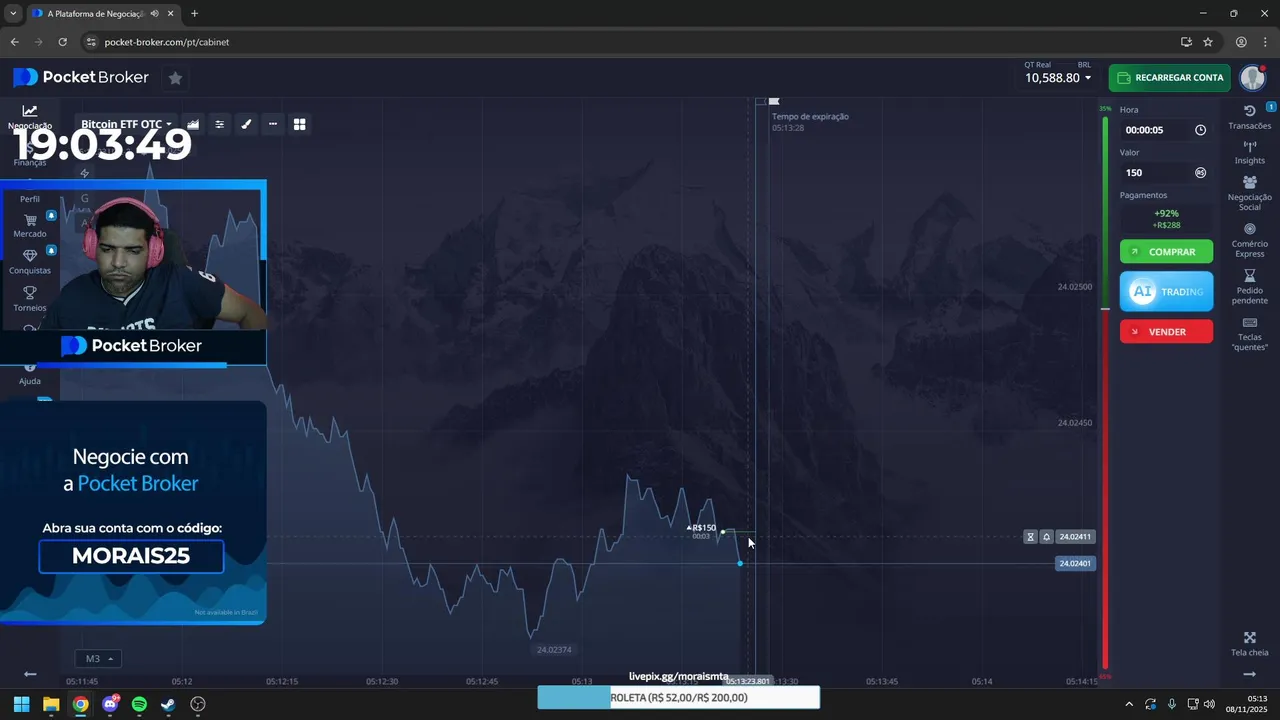The height and width of the screenshot is (720, 1280).
Task: Open the Mercado shopping cart section
Action: tap(30, 225)
